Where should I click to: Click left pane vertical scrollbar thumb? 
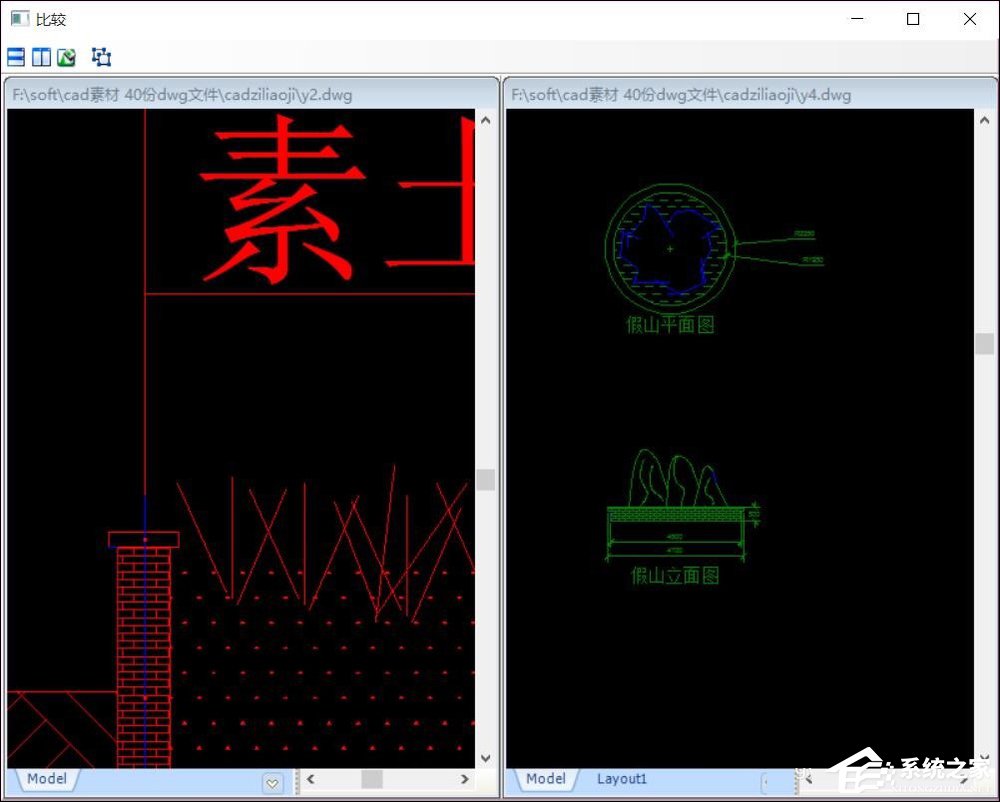tap(485, 480)
